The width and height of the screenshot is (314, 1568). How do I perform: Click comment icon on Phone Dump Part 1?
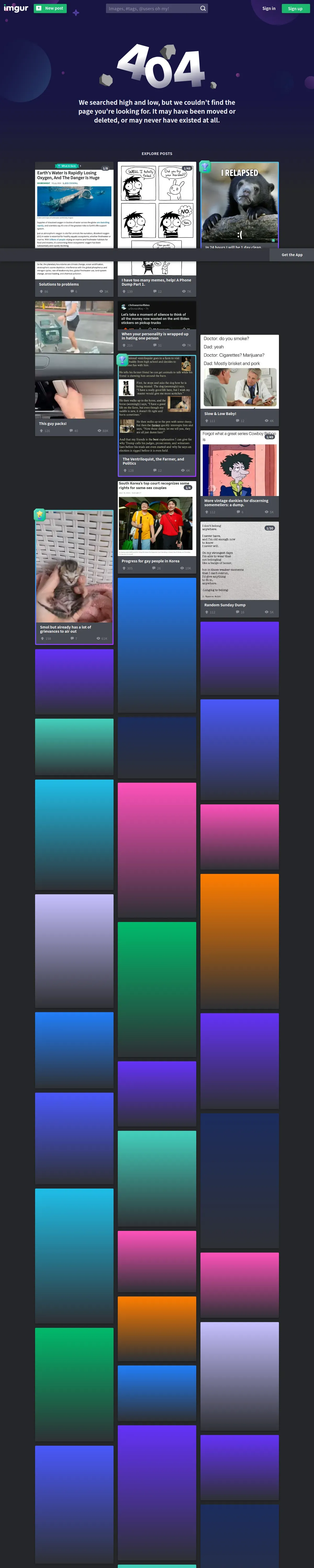click(155, 292)
